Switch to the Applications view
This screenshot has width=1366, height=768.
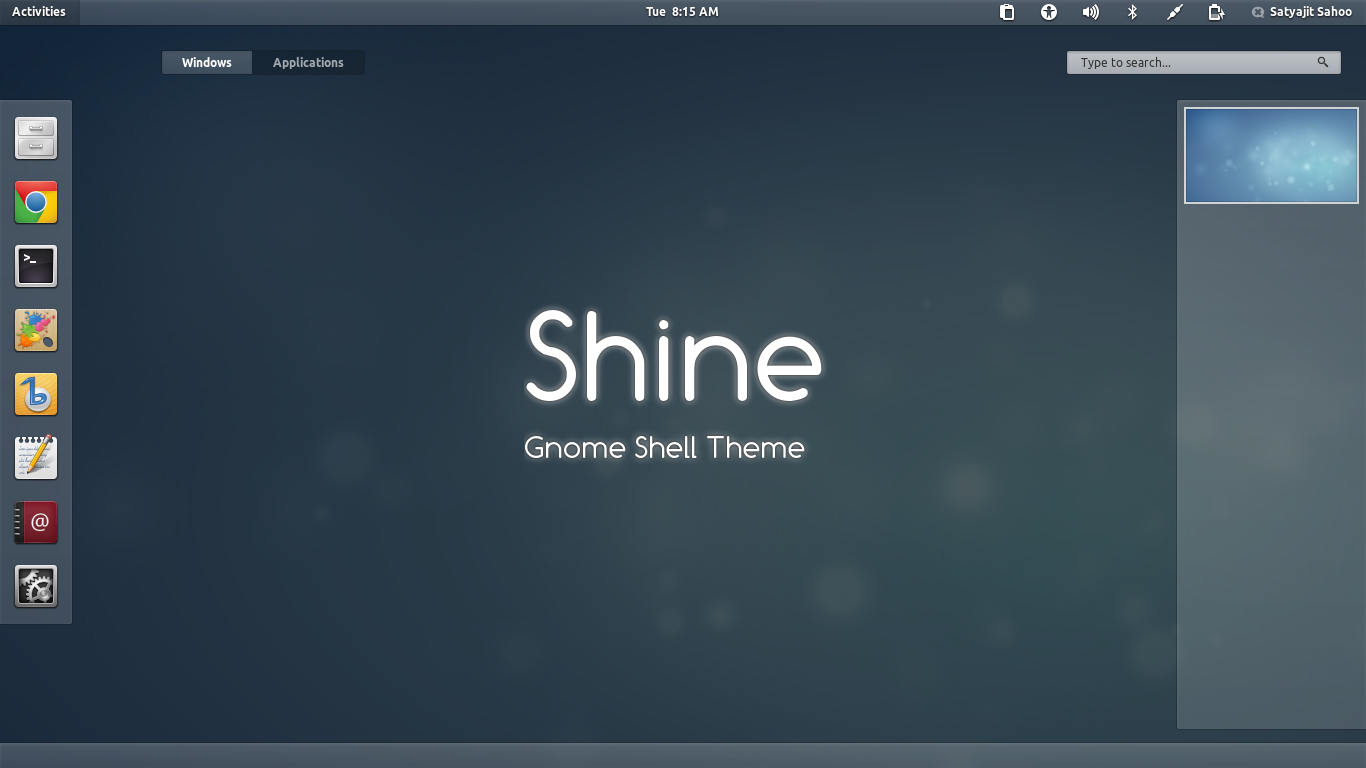coord(308,62)
